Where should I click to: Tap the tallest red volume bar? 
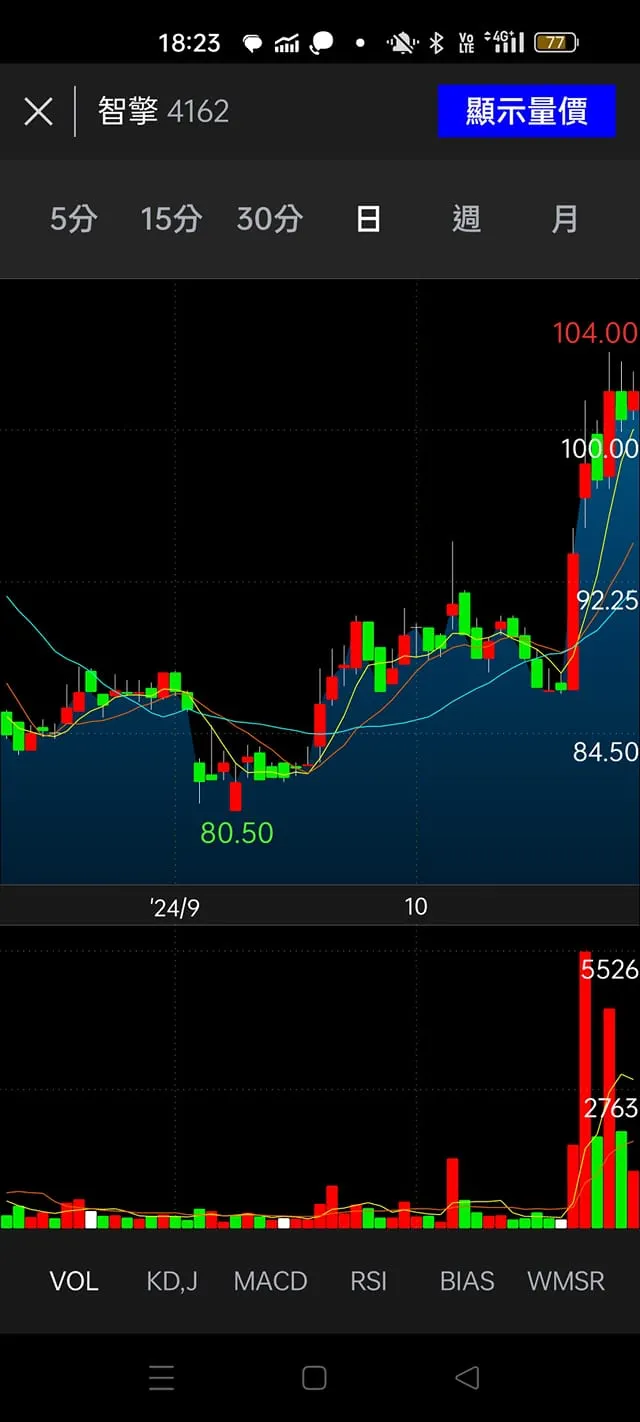coord(585,1090)
